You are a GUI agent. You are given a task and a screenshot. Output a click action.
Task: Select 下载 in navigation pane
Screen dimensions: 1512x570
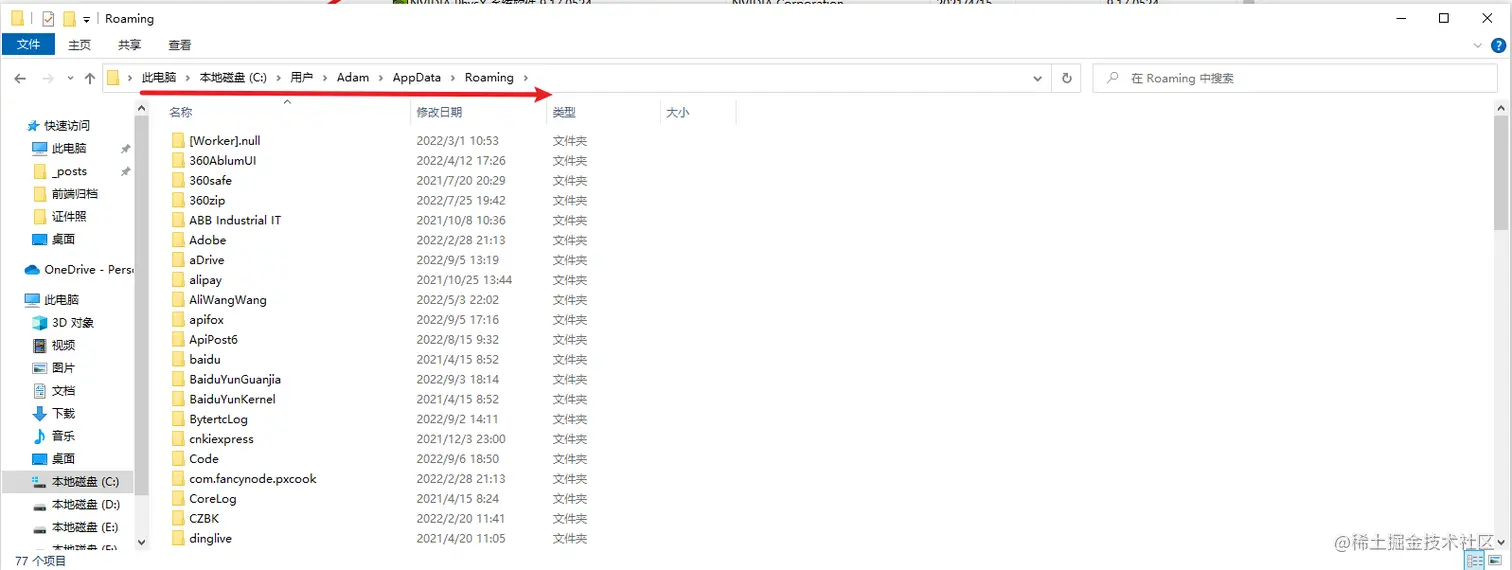63,413
